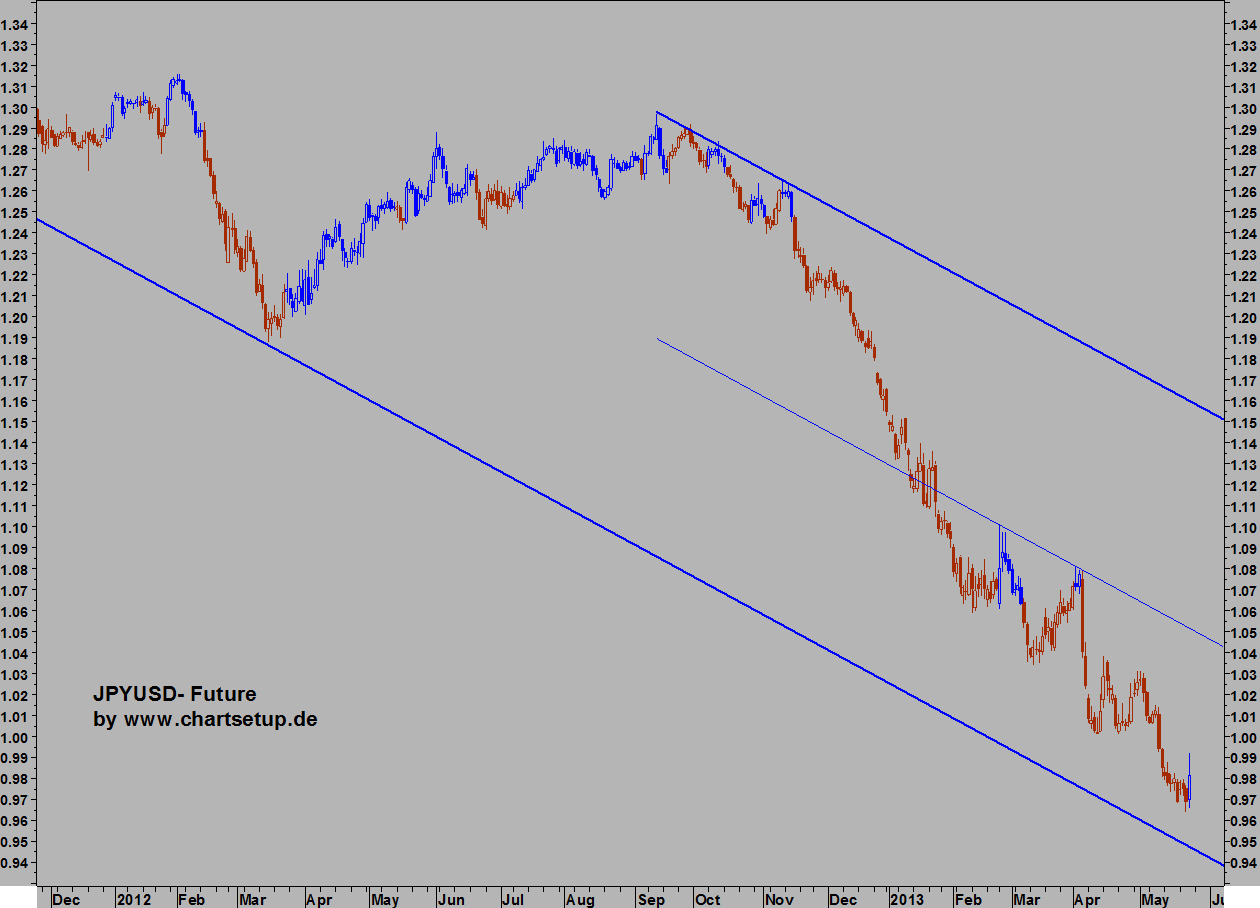
Task: Click the 2013 label on time axis
Action: coord(909,900)
